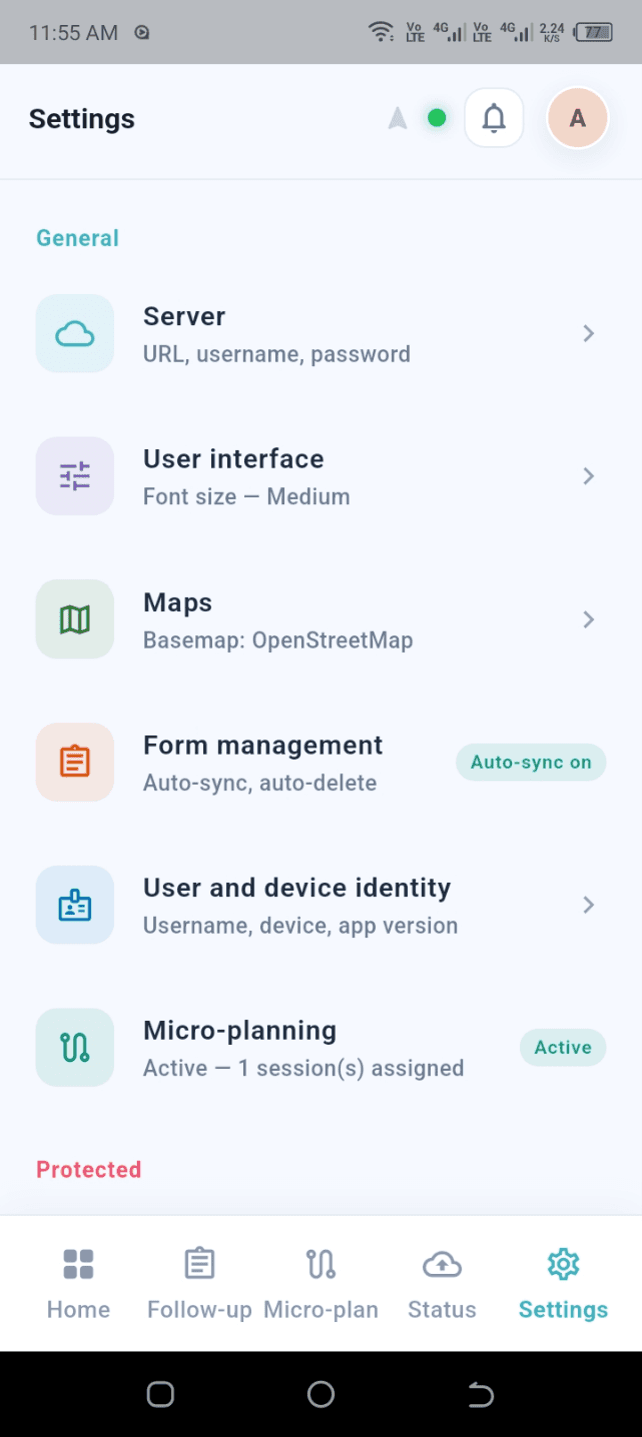Tap the Home grid icon
Image resolution: width=642 pixels, height=1437 pixels.
click(x=78, y=1264)
